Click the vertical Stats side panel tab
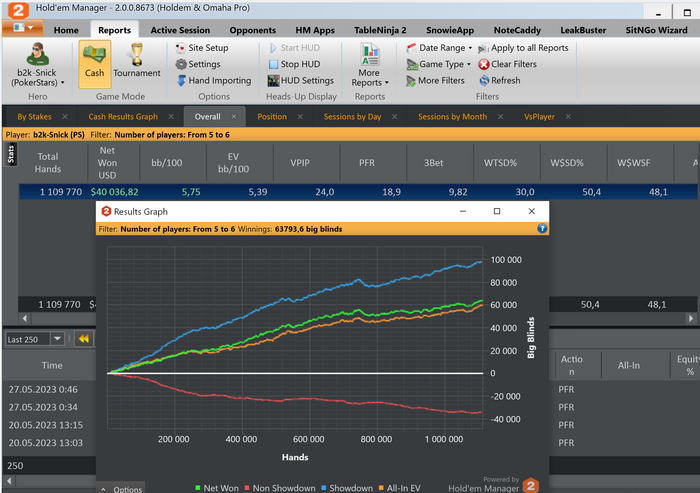 [11, 155]
